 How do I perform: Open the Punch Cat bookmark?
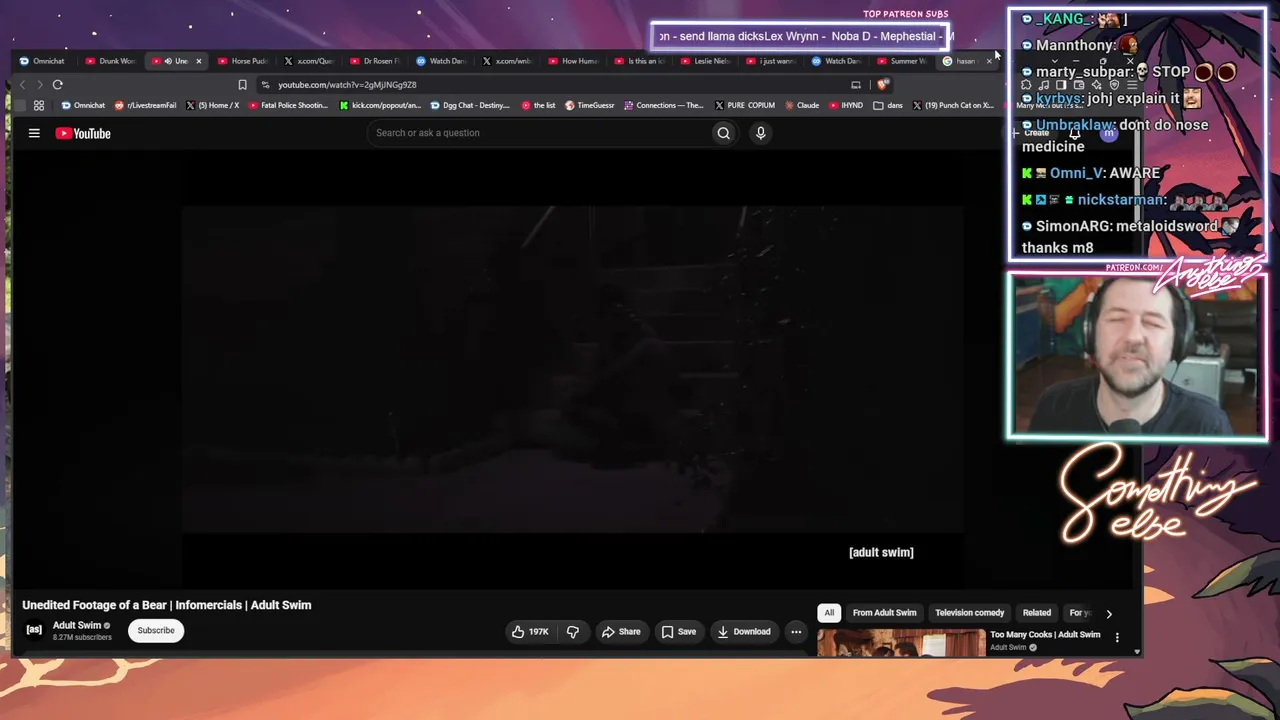click(x=953, y=105)
